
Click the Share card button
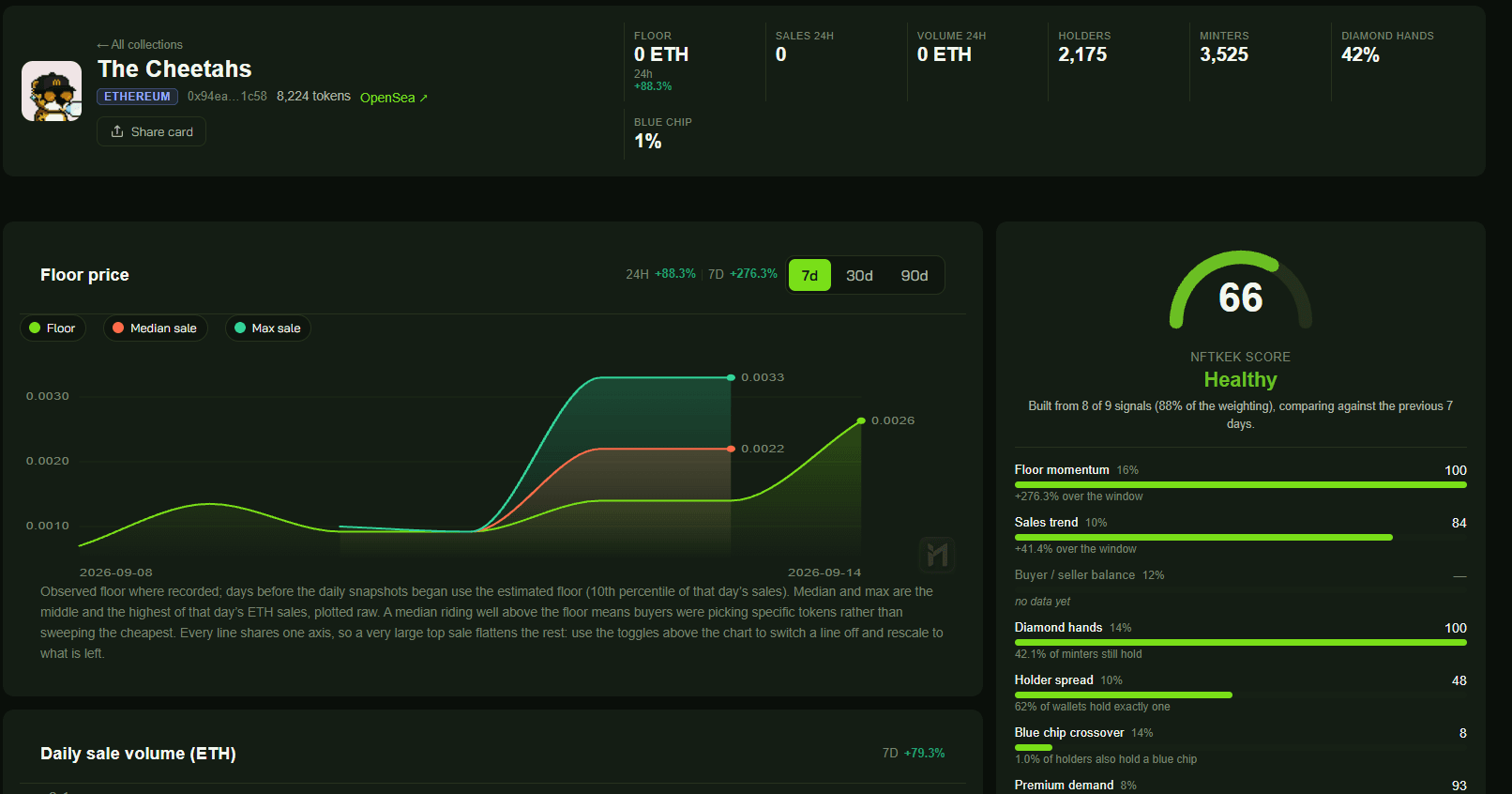151,131
